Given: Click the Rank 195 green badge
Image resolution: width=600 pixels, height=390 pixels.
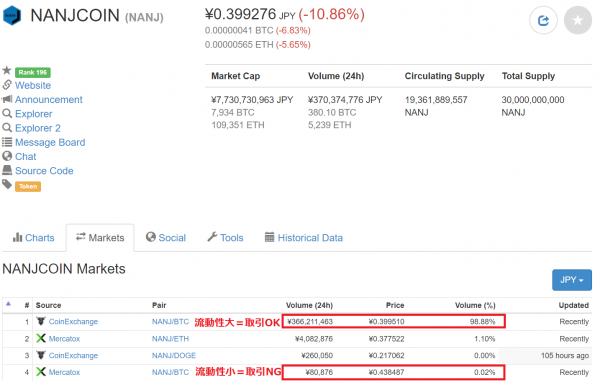Looking at the screenshot, I should click(33, 72).
